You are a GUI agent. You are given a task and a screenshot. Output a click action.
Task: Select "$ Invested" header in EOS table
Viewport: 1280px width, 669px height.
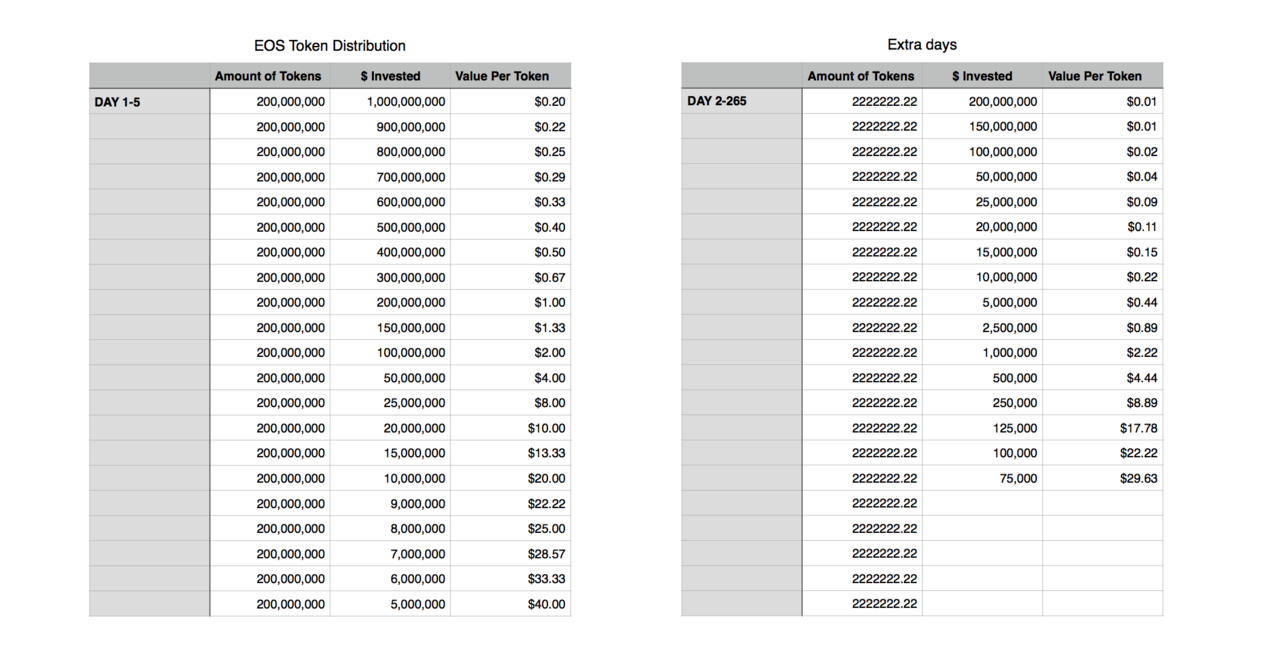(390, 76)
